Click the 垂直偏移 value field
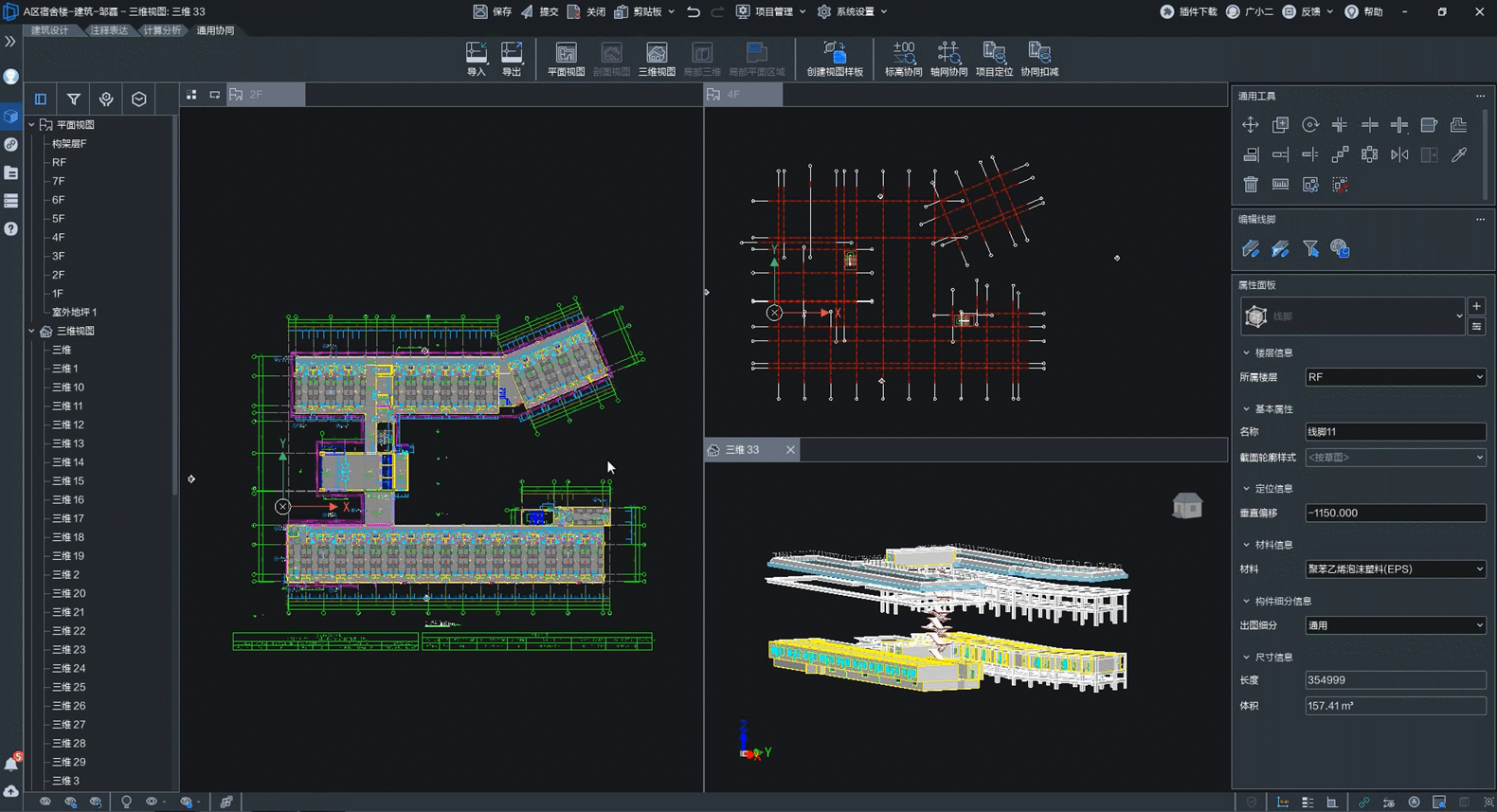1497x812 pixels. click(x=1395, y=513)
